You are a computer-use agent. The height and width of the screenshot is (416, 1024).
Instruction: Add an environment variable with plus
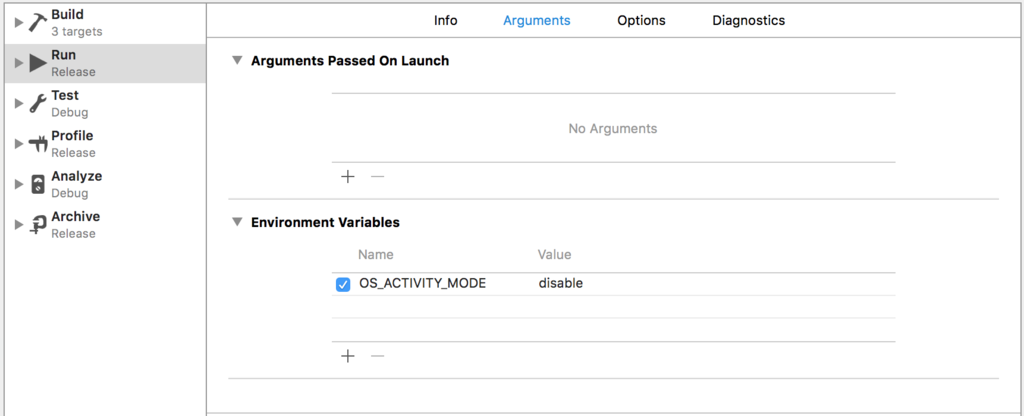coord(348,356)
